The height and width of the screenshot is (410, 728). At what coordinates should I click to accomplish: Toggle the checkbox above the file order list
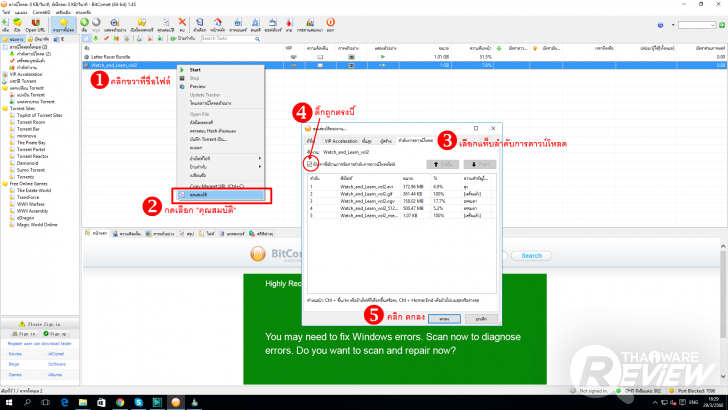310,164
